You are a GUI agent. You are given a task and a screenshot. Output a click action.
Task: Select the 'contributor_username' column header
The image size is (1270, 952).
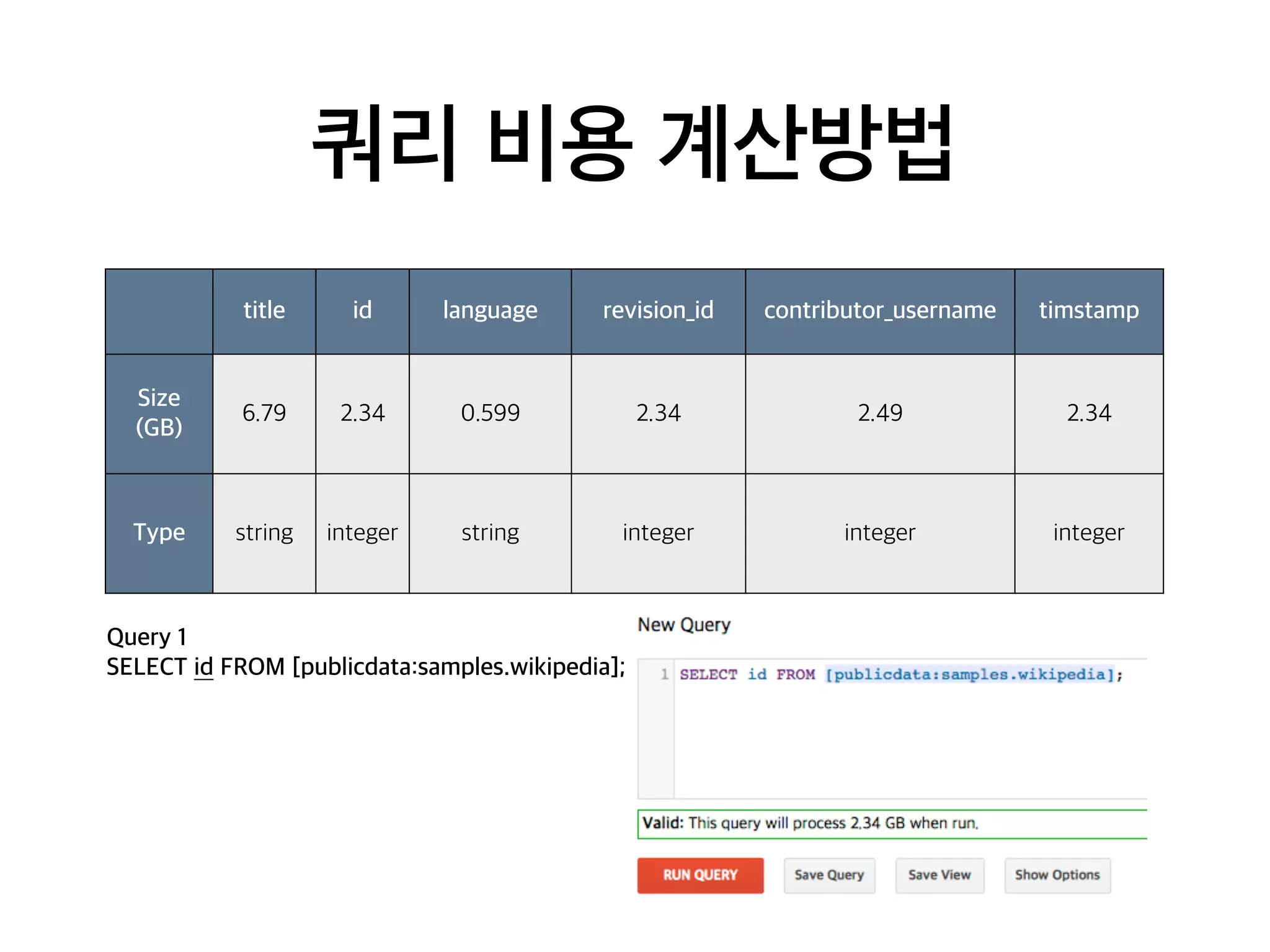(880, 311)
